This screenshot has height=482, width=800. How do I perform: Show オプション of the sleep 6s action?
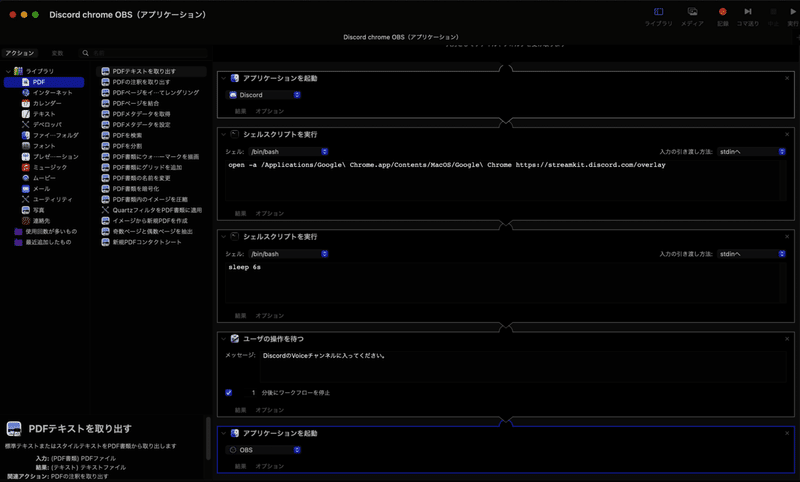point(270,316)
